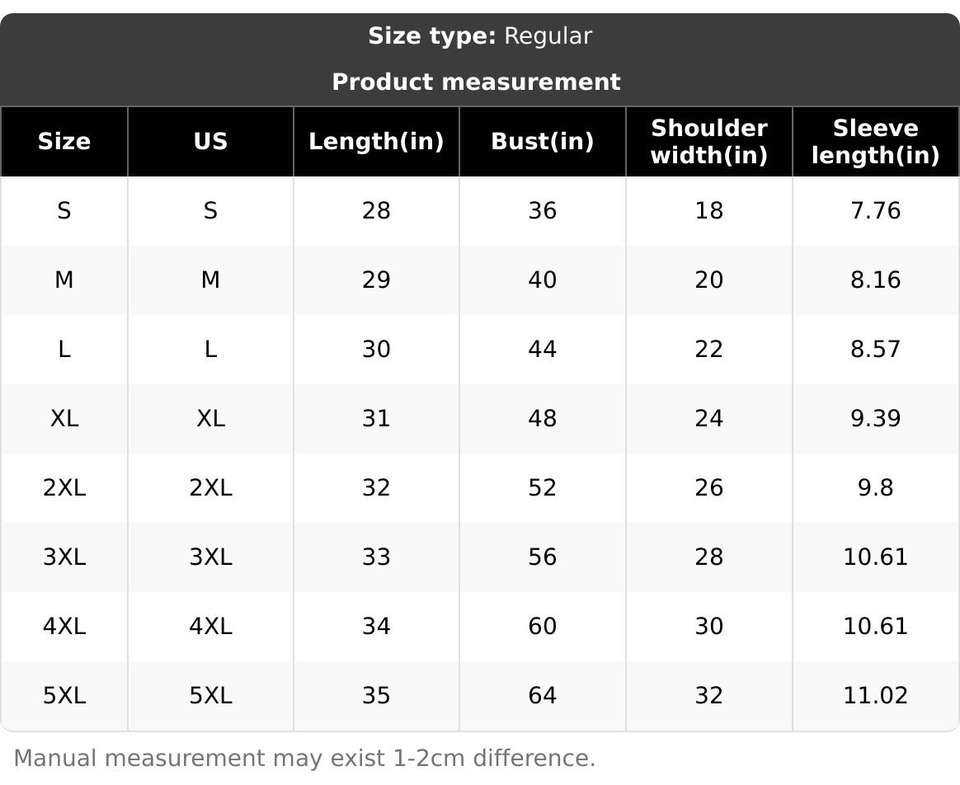Click sleeve length value 9.8
Image resolution: width=960 pixels, height=785 pixels.
click(x=876, y=488)
